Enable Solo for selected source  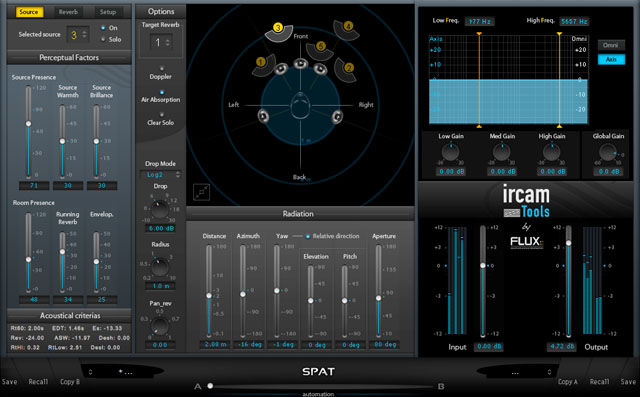click(x=103, y=40)
